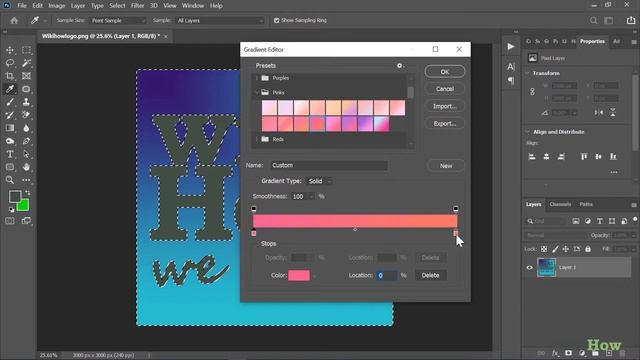Select the Frame tool
The height and width of the screenshot is (360, 640).
(26, 76)
